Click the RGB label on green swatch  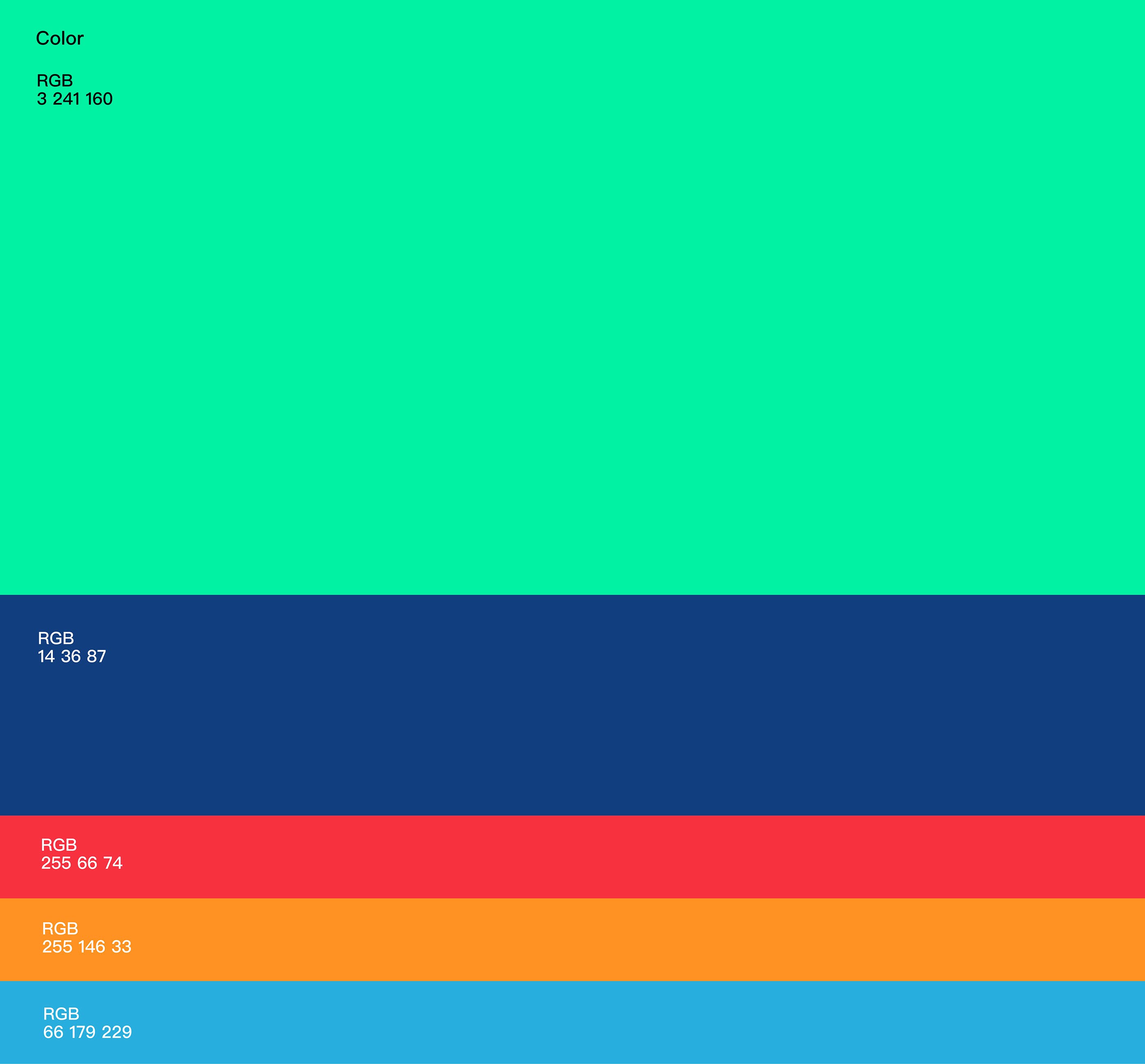tap(55, 81)
